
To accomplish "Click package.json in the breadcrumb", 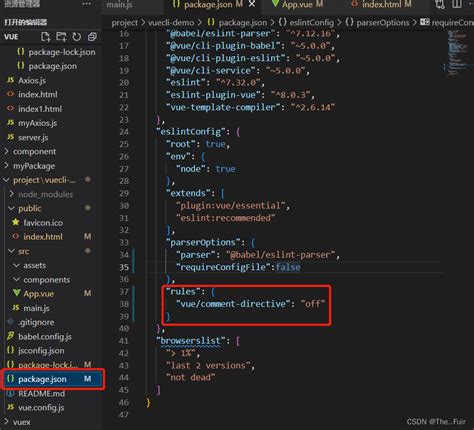I will [243, 23].
